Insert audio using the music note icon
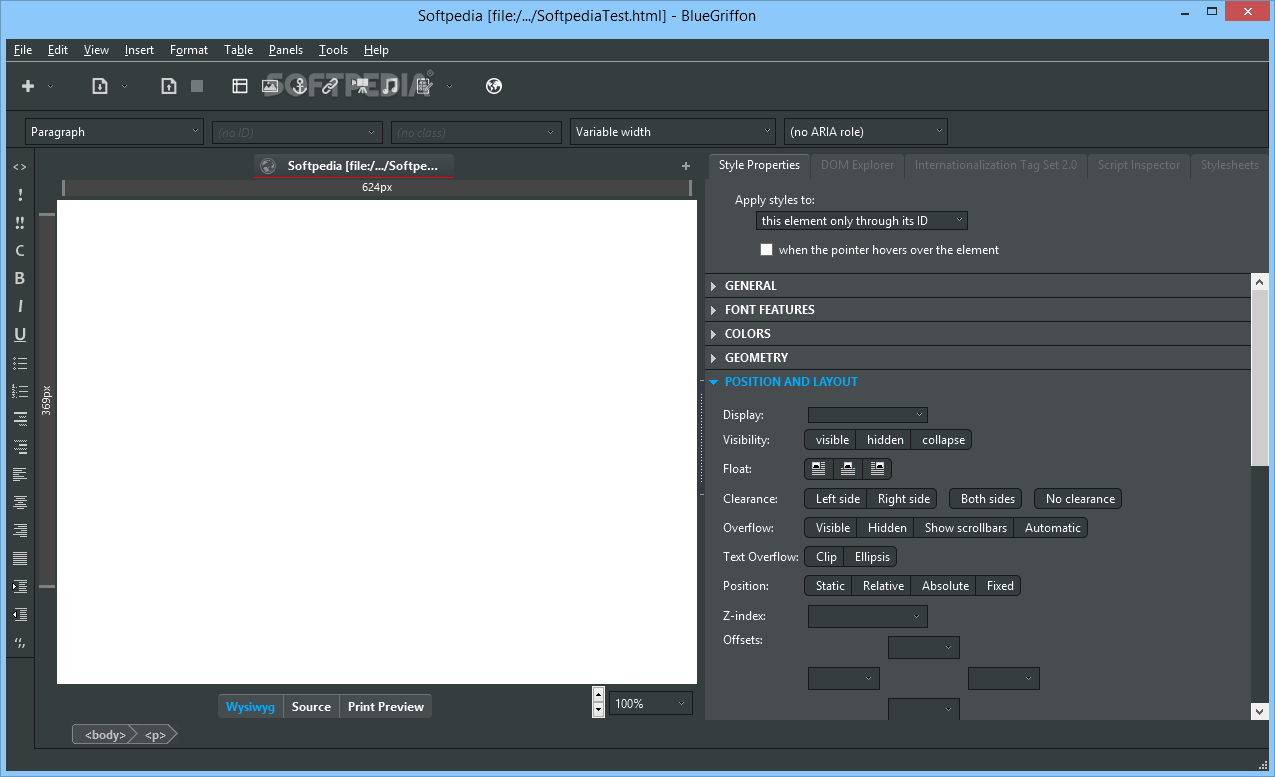The image size is (1275, 777). click(390, 86)
